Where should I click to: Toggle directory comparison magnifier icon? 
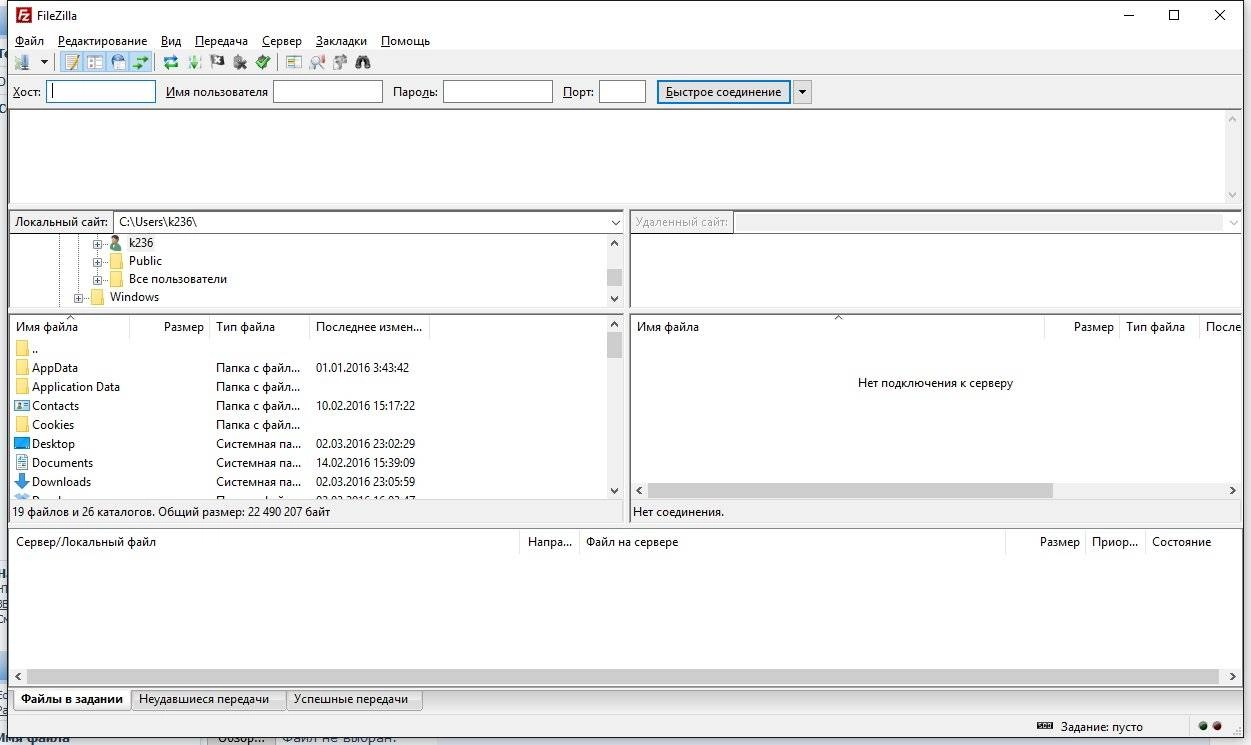click(x=316, y=62)
